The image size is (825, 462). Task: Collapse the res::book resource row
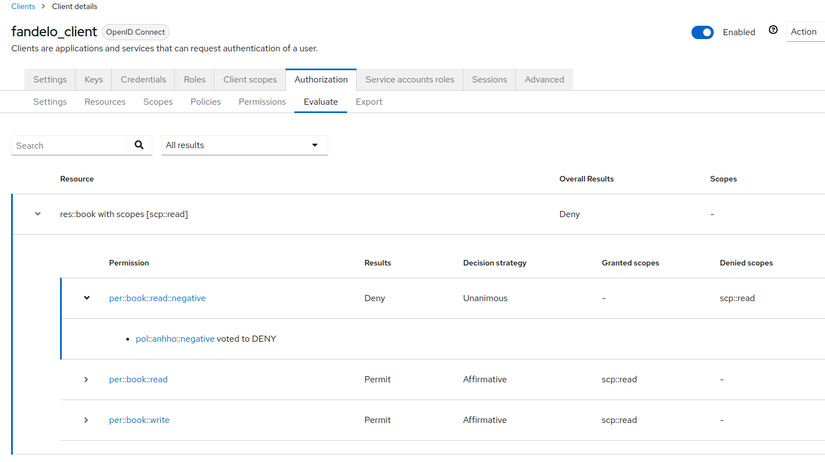click(x=38, y=214)
